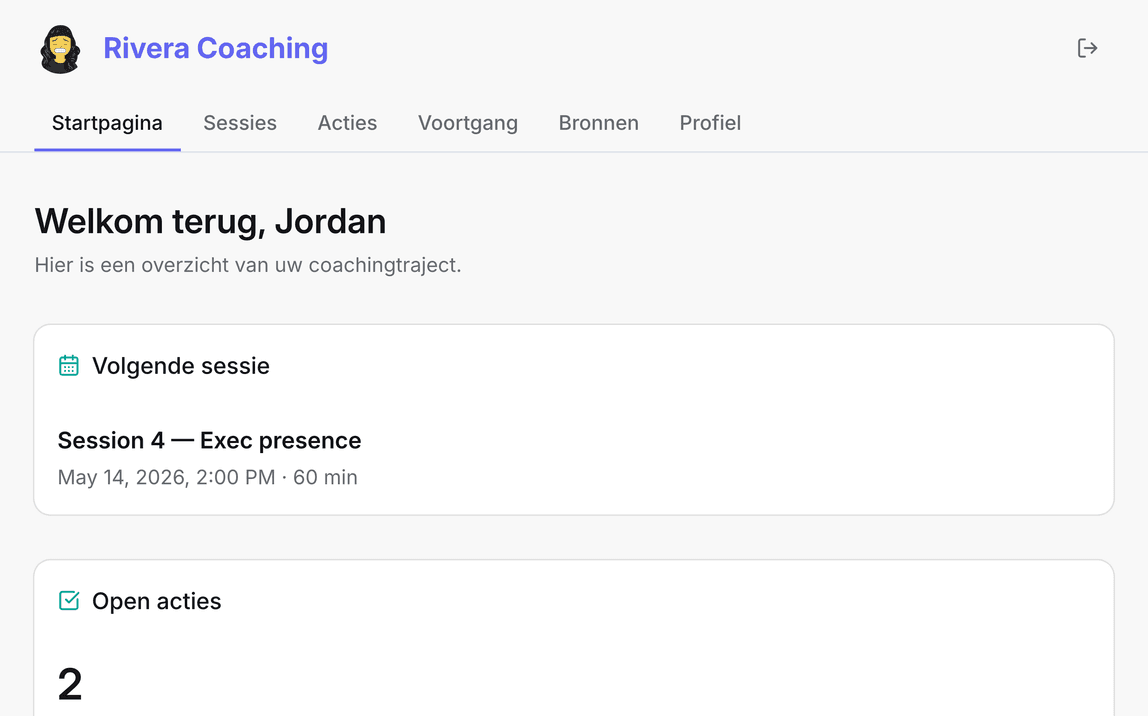Click the calendar icon beside Volgende sessie
This screenshot has width=1148, height=716.
[69, 365]
